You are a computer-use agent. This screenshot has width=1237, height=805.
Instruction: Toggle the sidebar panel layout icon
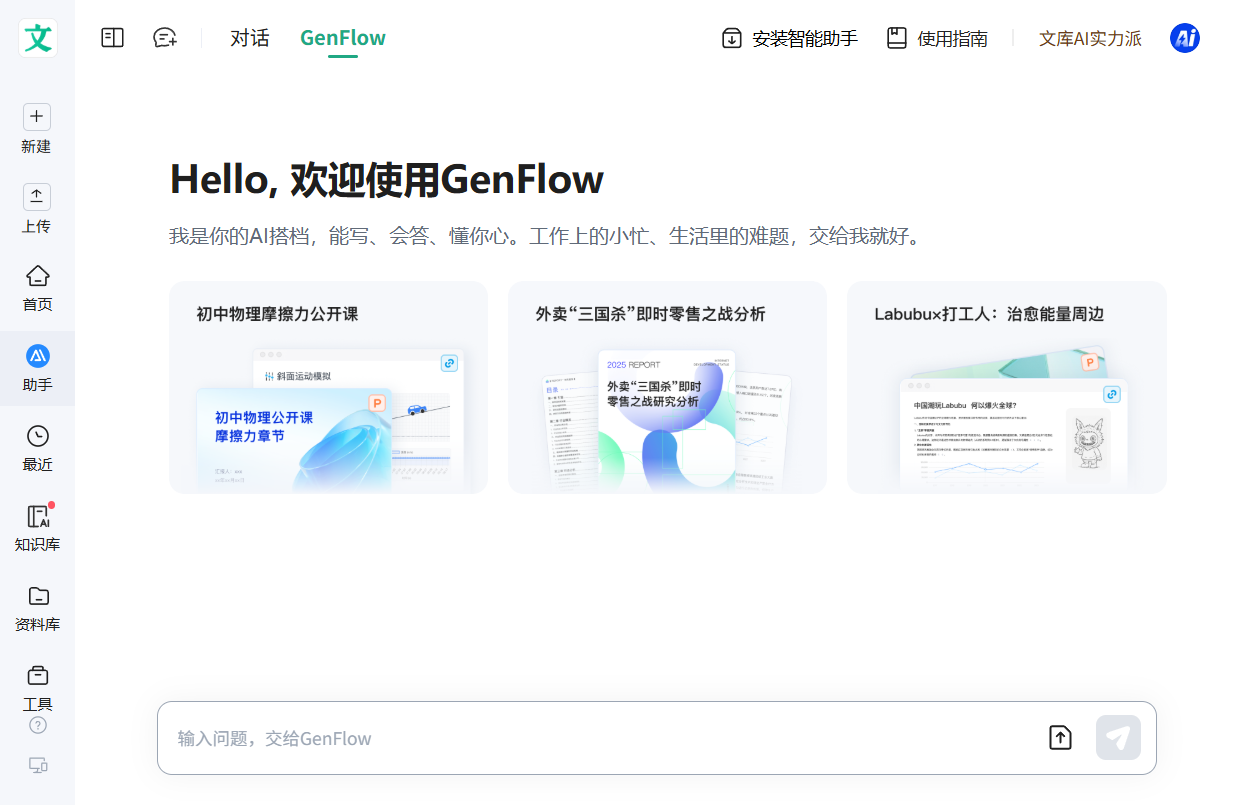pyautogui.click(x=113, y=38)
